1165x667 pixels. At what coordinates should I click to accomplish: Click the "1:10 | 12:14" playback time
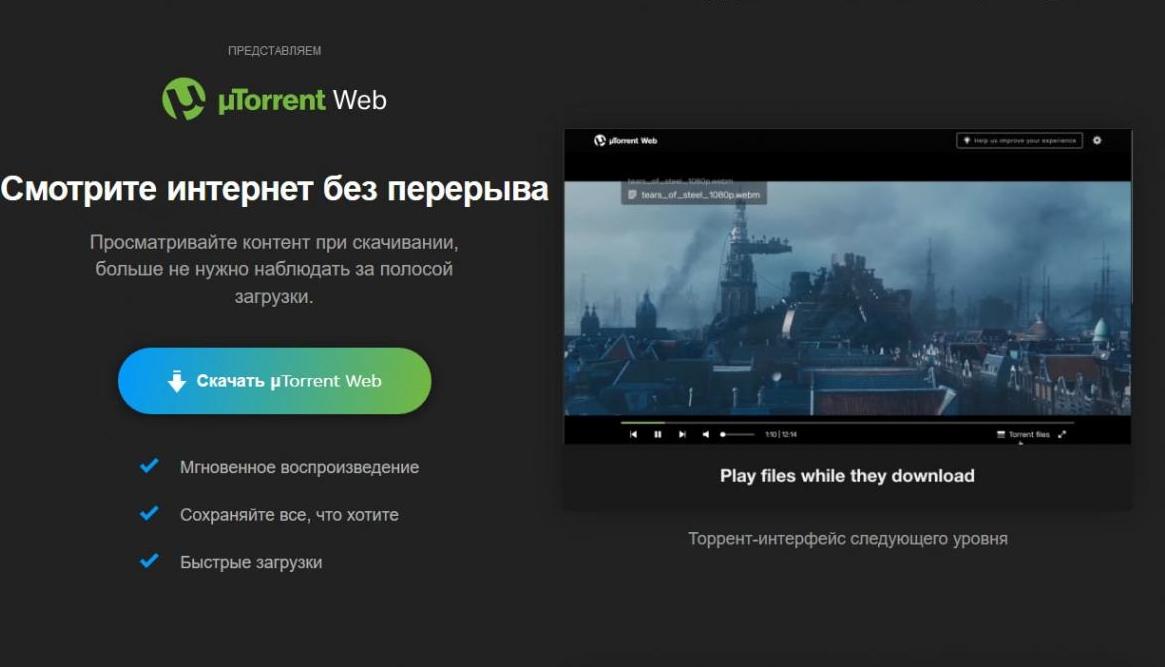coord(781,435)
